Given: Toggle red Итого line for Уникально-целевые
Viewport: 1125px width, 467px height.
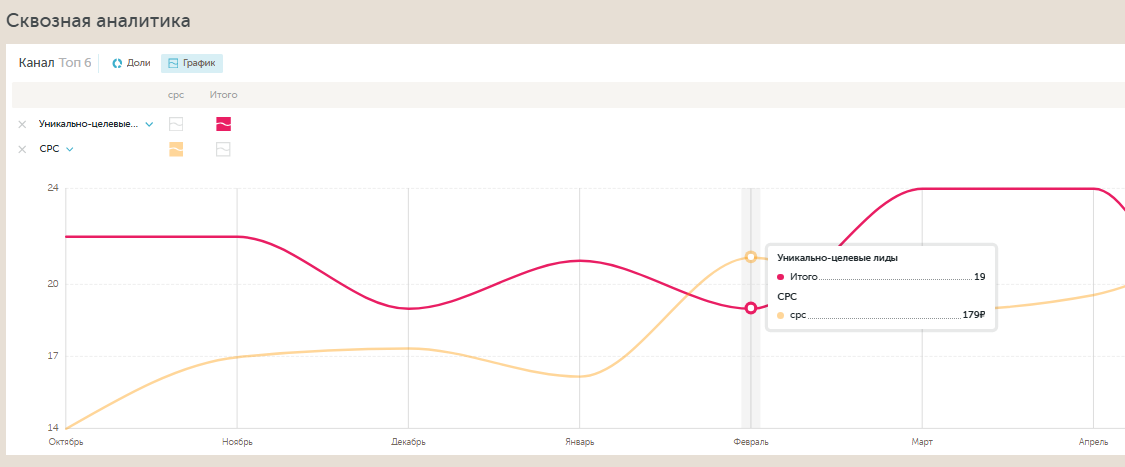Looking at the screenshot, I should click(x=223, y=124).
